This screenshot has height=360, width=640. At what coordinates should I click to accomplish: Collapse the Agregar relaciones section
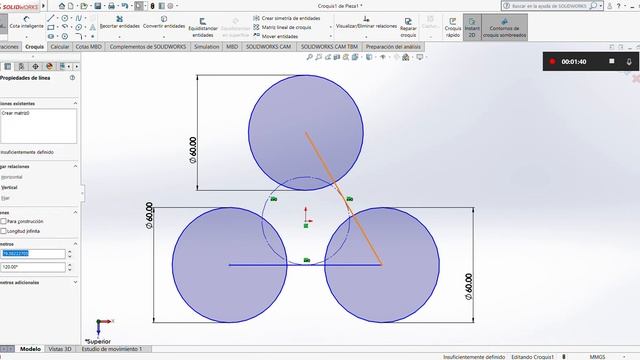coord(75,166)
